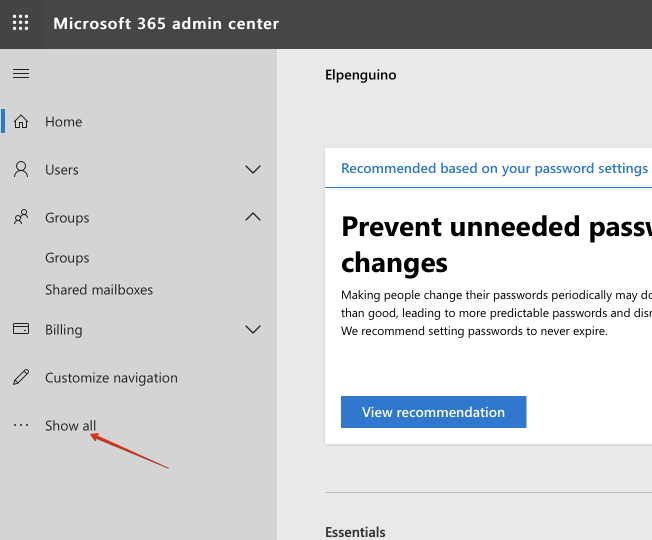The height and width of the screenshot is (540, 652).
Task: Open Customize navigation
Action: point(111,377)
